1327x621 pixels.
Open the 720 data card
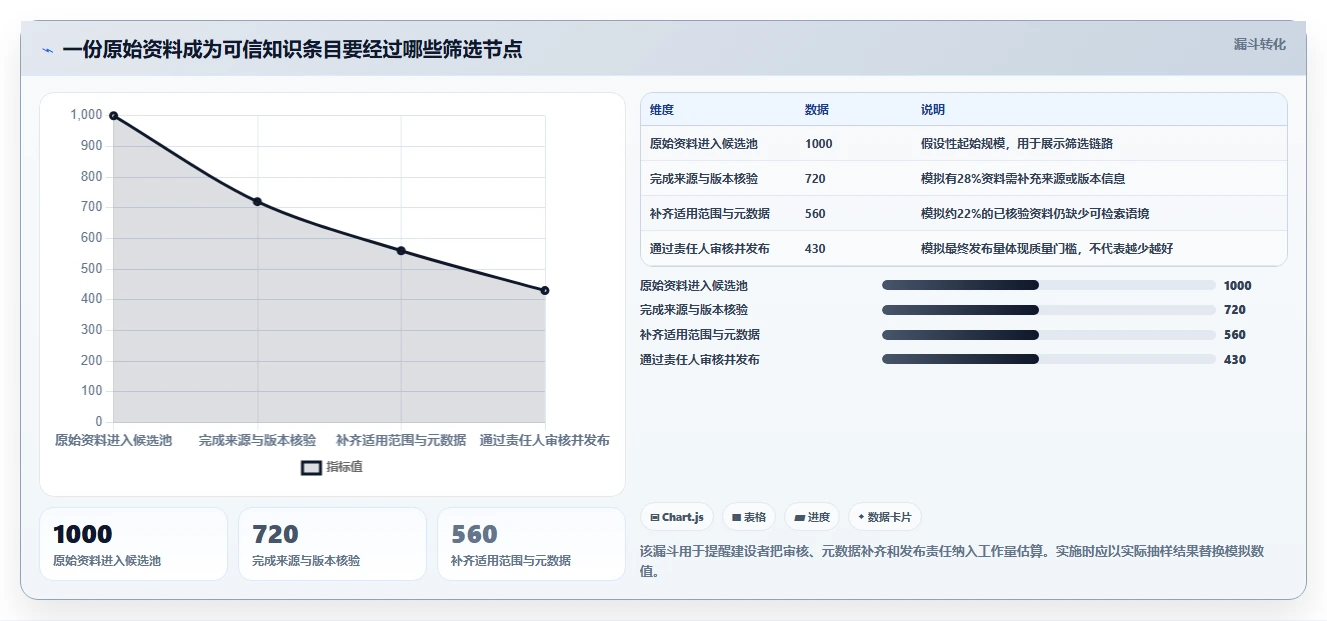pyautogui.click(x=332, y=543)
